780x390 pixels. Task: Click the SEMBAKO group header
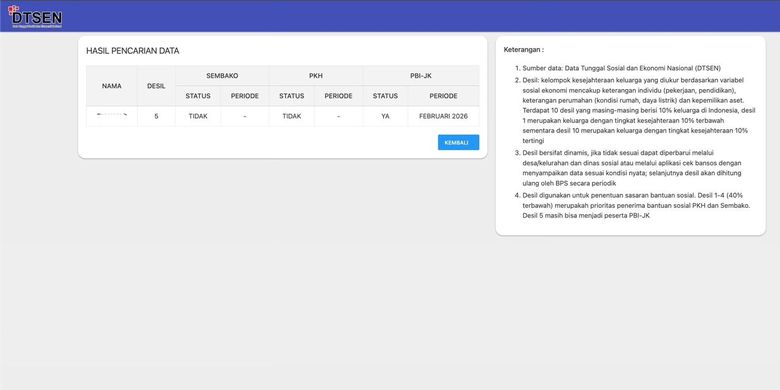click(222, 76)
